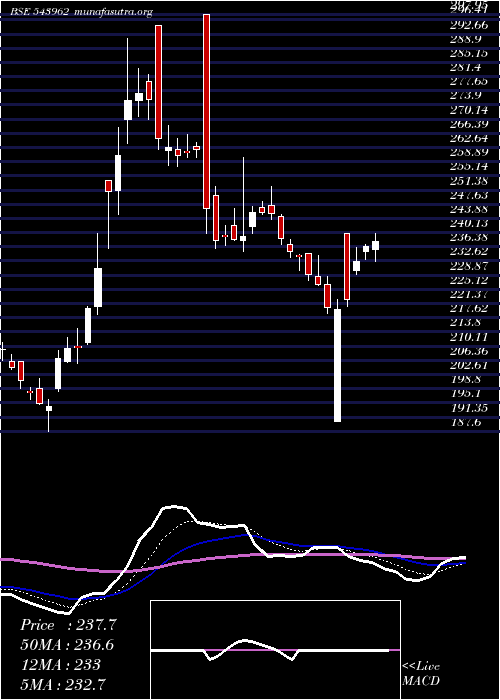Screen dimensions: 500x700
Task: Click the 281.4 price level label
Action: point(466,67)
